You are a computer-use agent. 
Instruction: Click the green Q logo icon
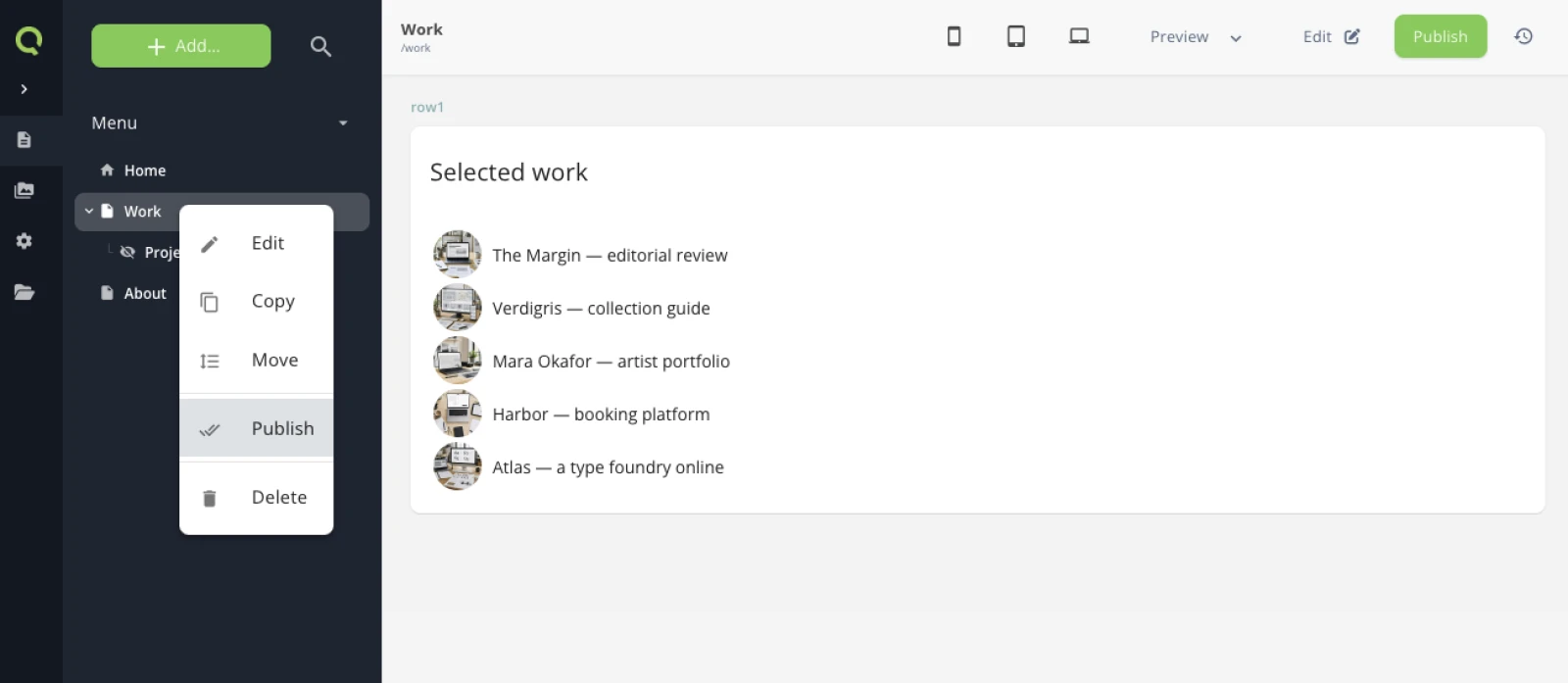click(28, 39)
